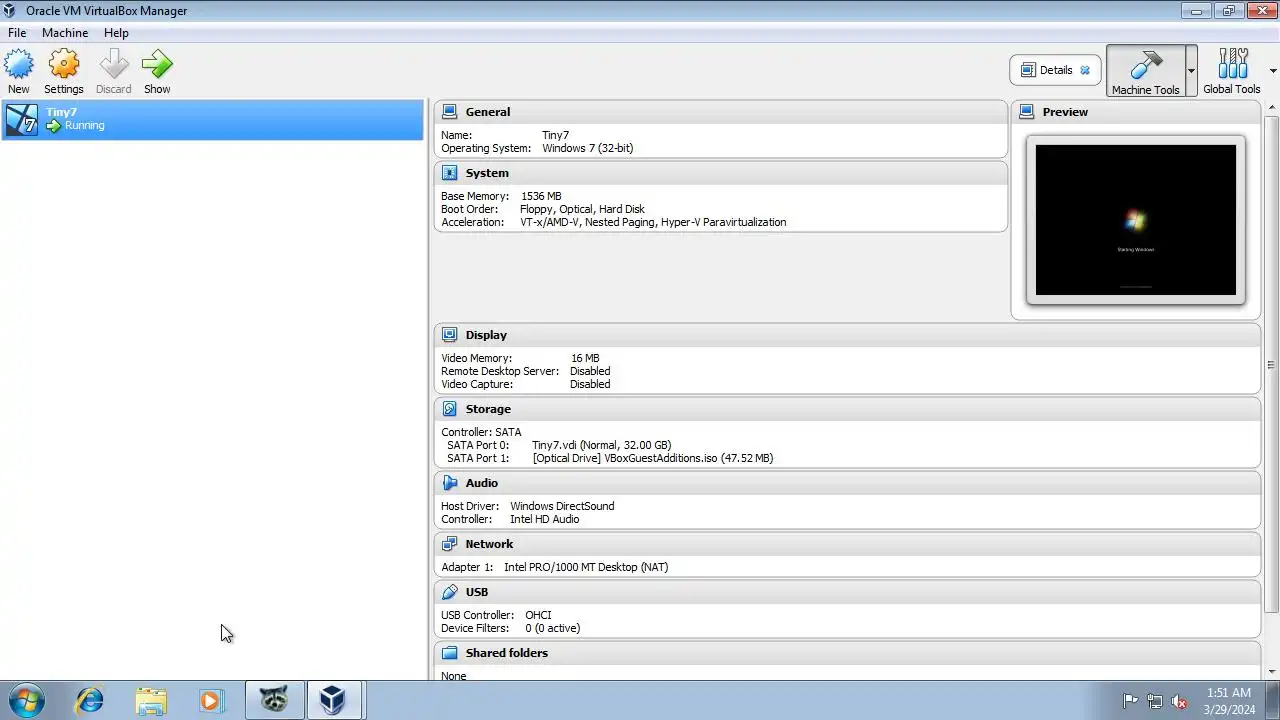
Task: Click the scroll up arrow of details pane
Action: tap(1272, 105)
